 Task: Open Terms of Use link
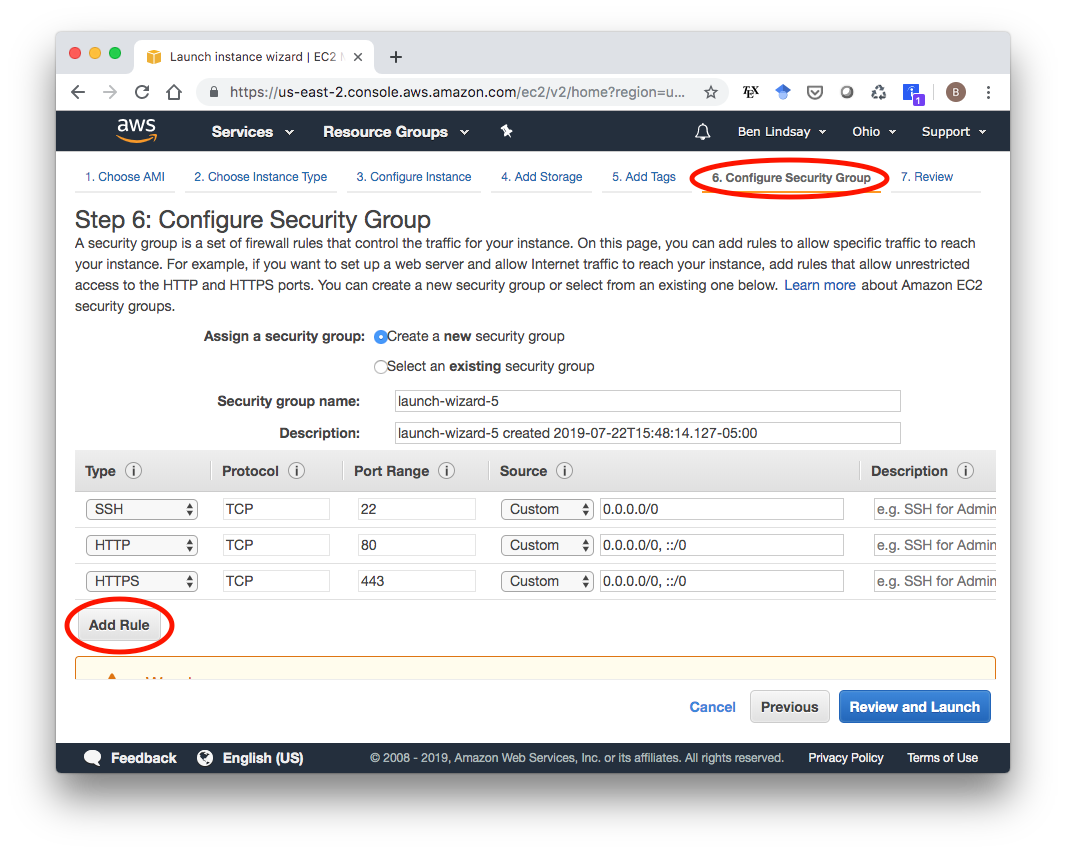click(942, 758)
